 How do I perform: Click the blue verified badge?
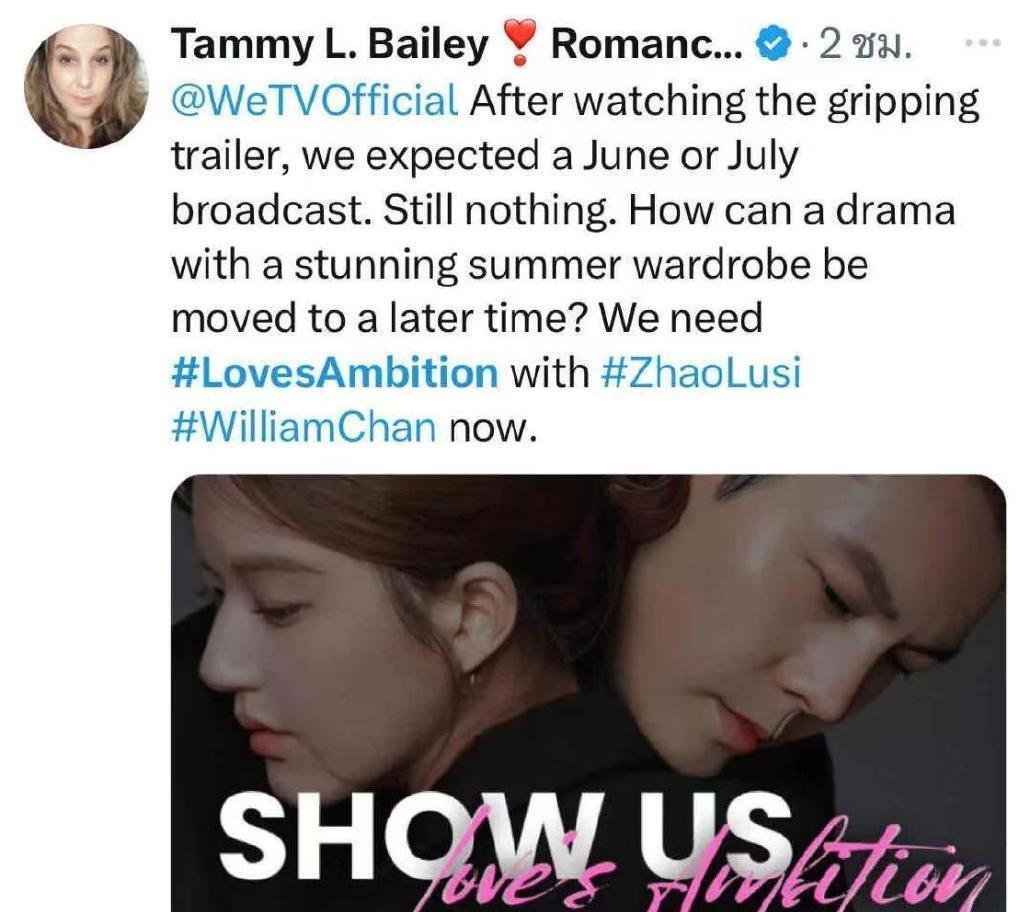click(772, 45)
